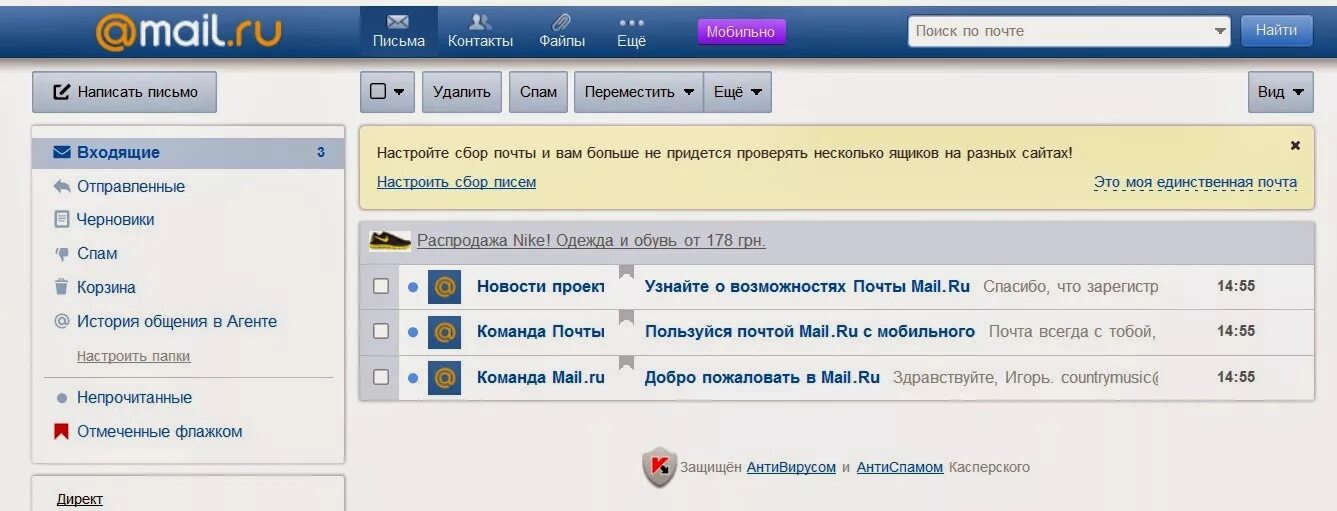
Task: Click sender avatar of Команда Mail.ru message
Action: coord(444,378)
